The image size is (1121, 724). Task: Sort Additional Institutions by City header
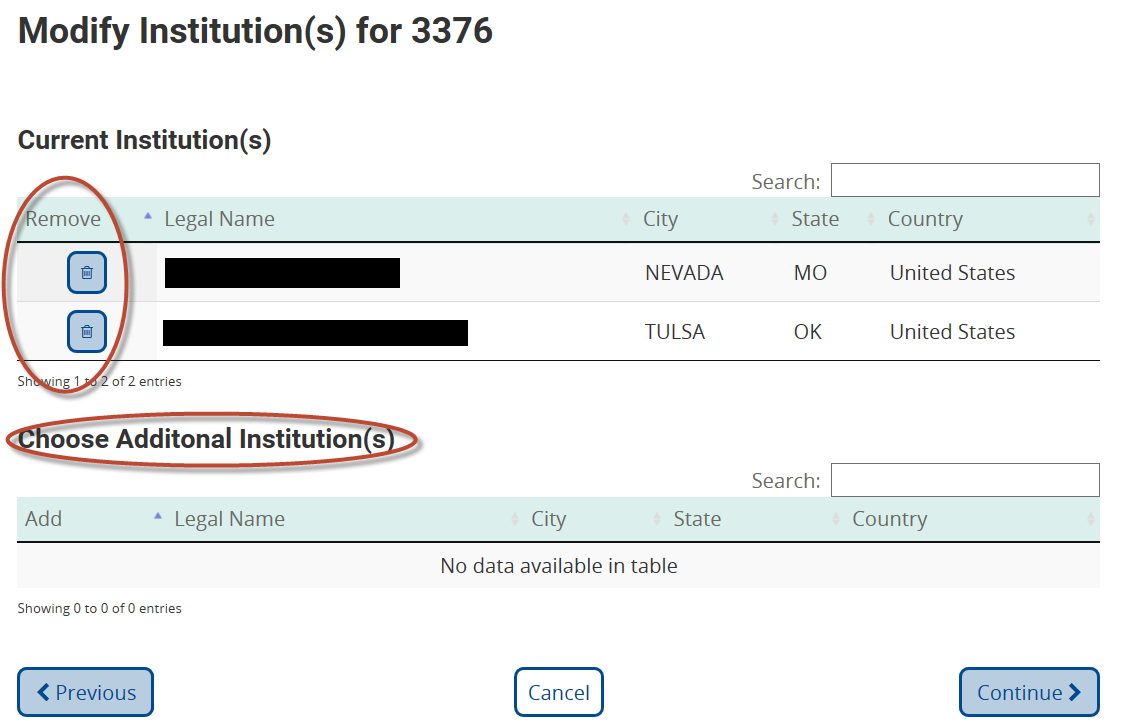[x=549, y=519]
